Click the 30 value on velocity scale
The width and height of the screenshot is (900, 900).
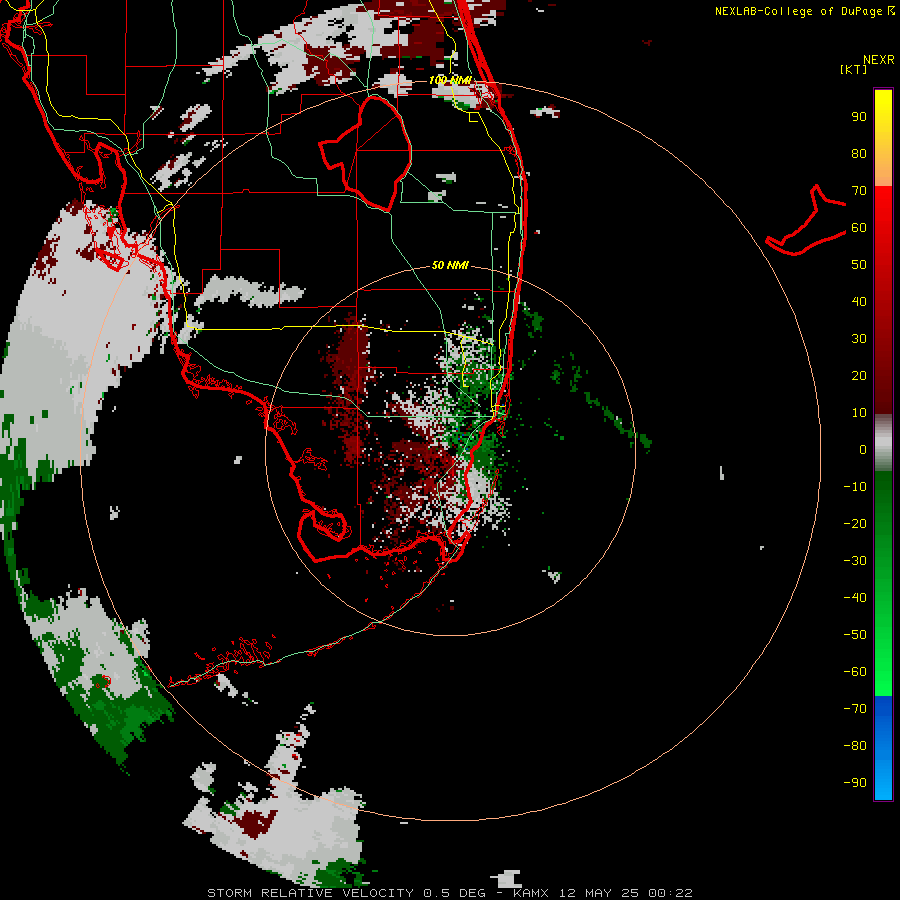pos(859,339)
